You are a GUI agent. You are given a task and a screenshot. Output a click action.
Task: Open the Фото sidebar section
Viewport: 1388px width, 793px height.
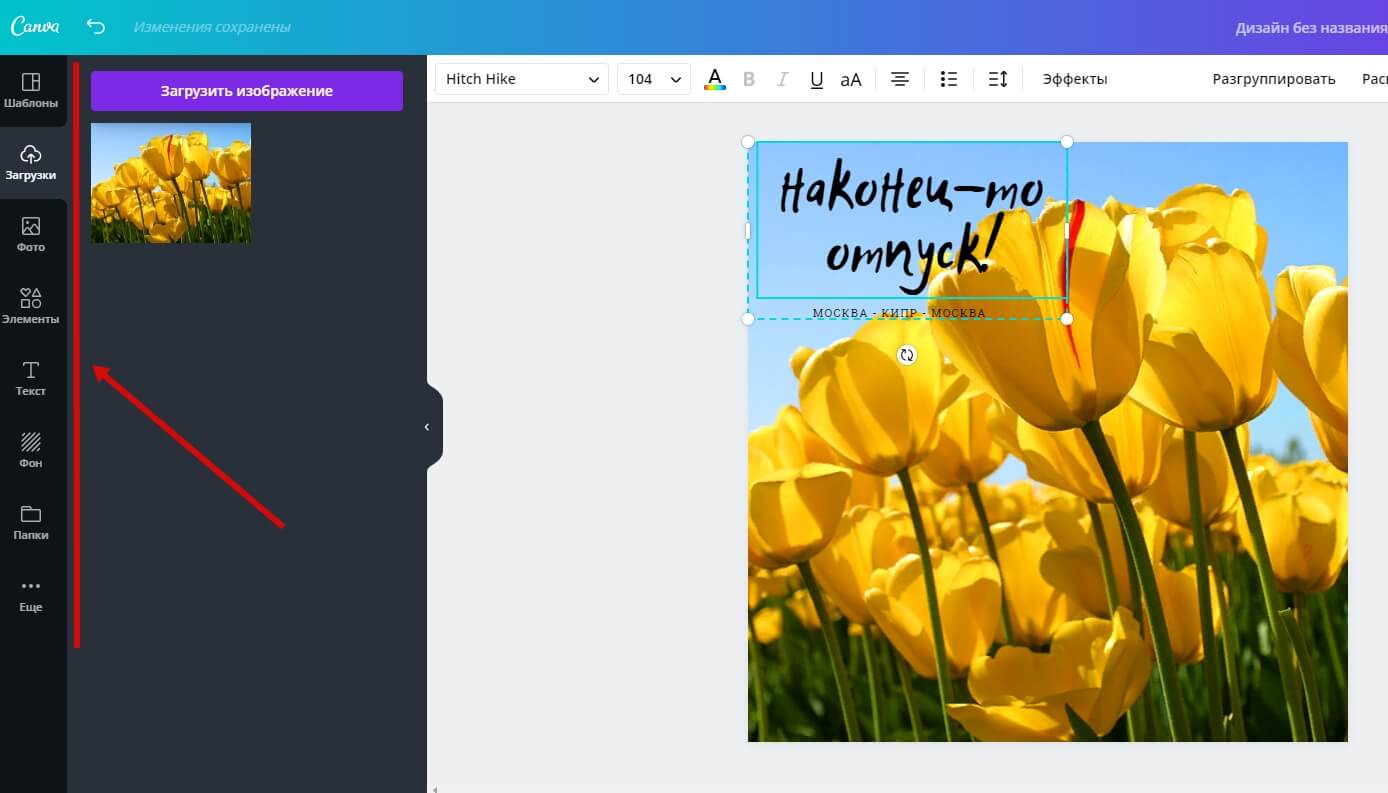tap(31, 235)
